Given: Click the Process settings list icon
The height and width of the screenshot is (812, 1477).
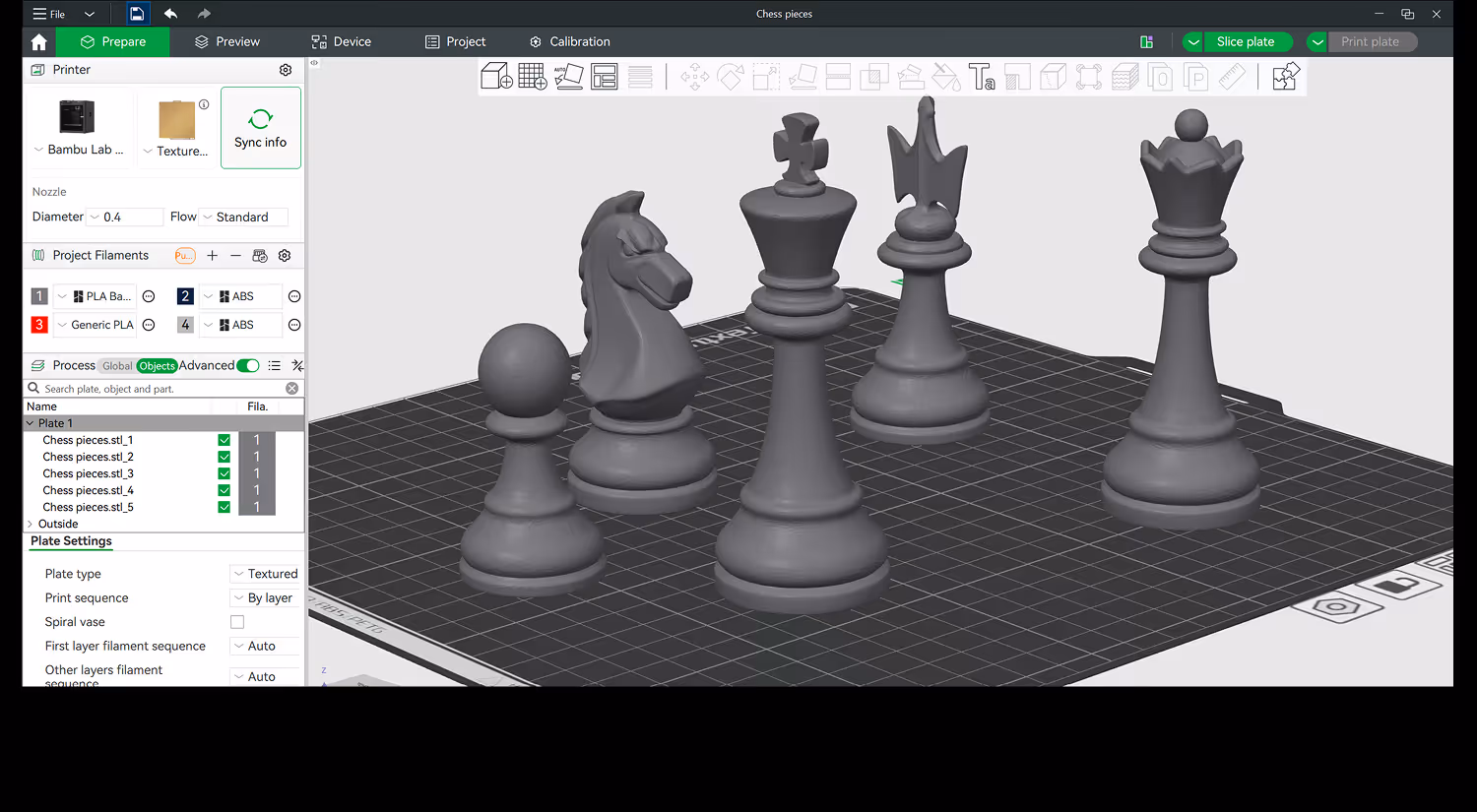Looking at the screenshot, I should point(275,365).
